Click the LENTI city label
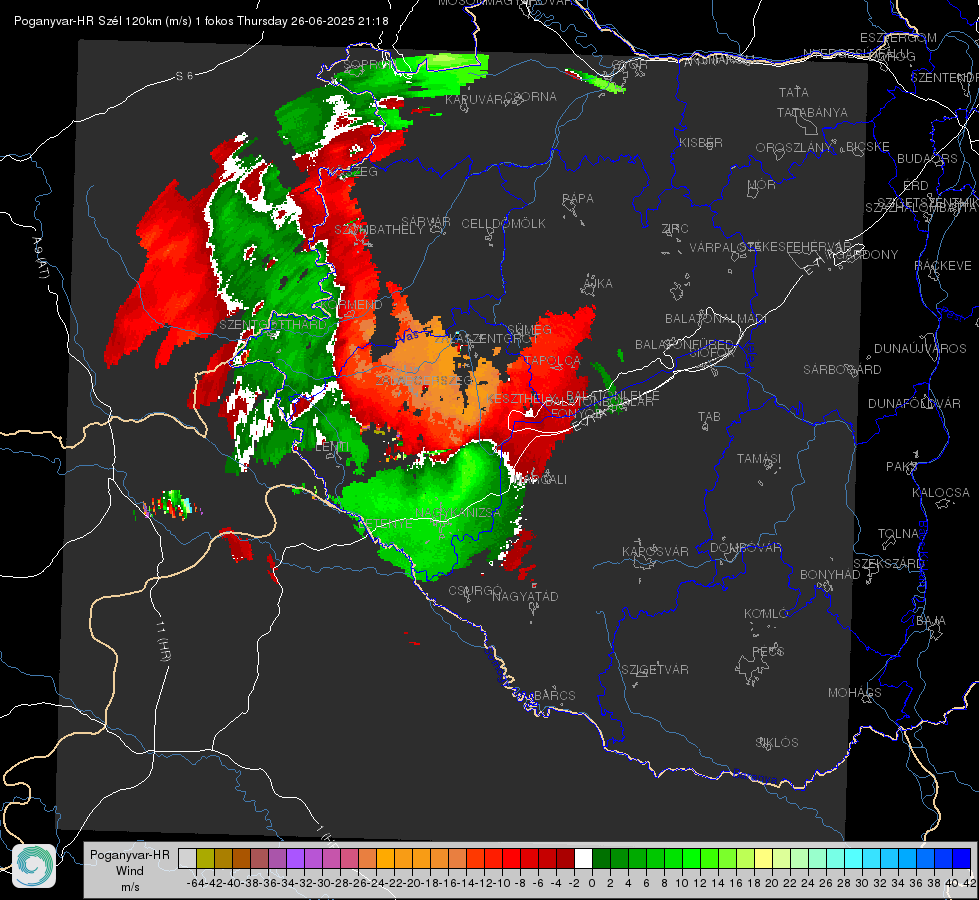The image size is (979, 900). (332, 447)
